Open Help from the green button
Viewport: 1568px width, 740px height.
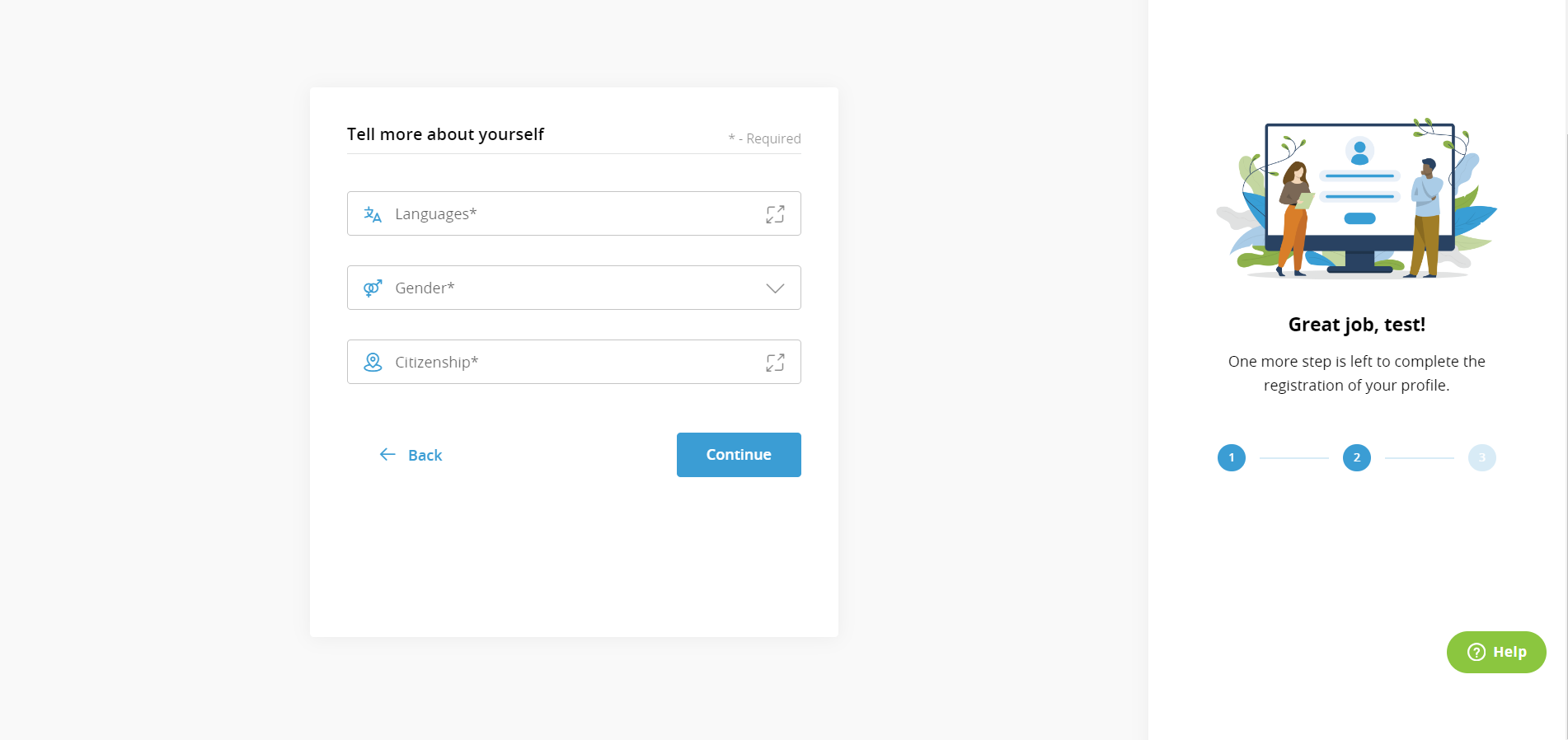tap(1495, 652)
